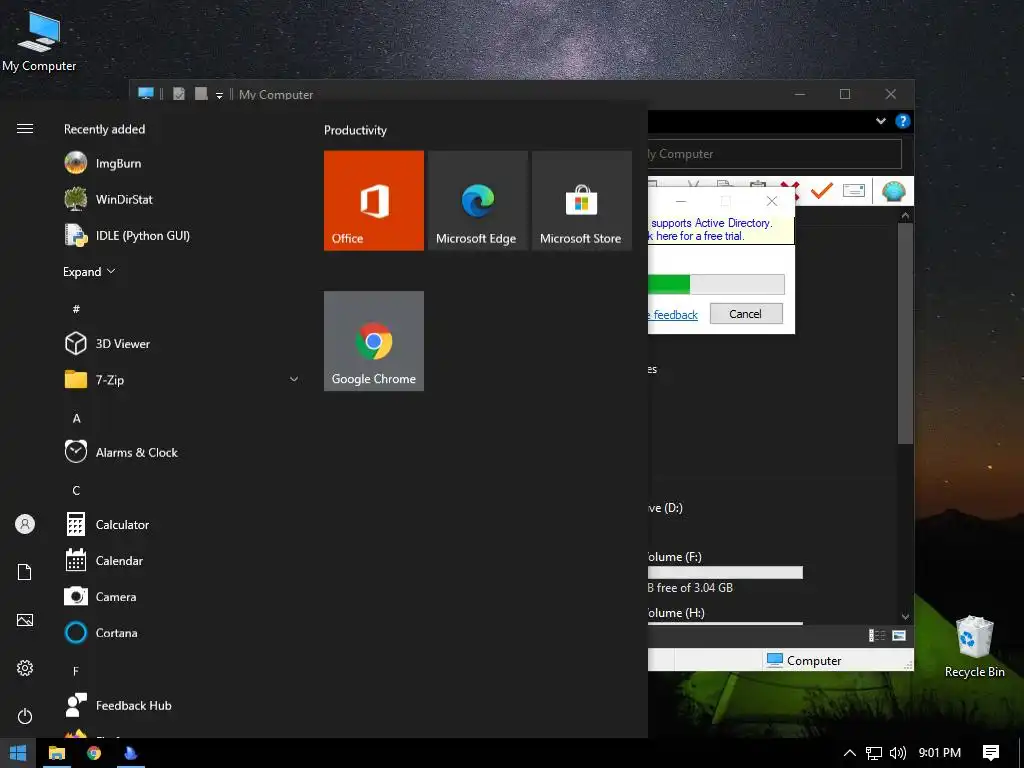Jump to letter A section header
The height and width of the screenshot is (768, 1024).
click(x=76, y=418)
